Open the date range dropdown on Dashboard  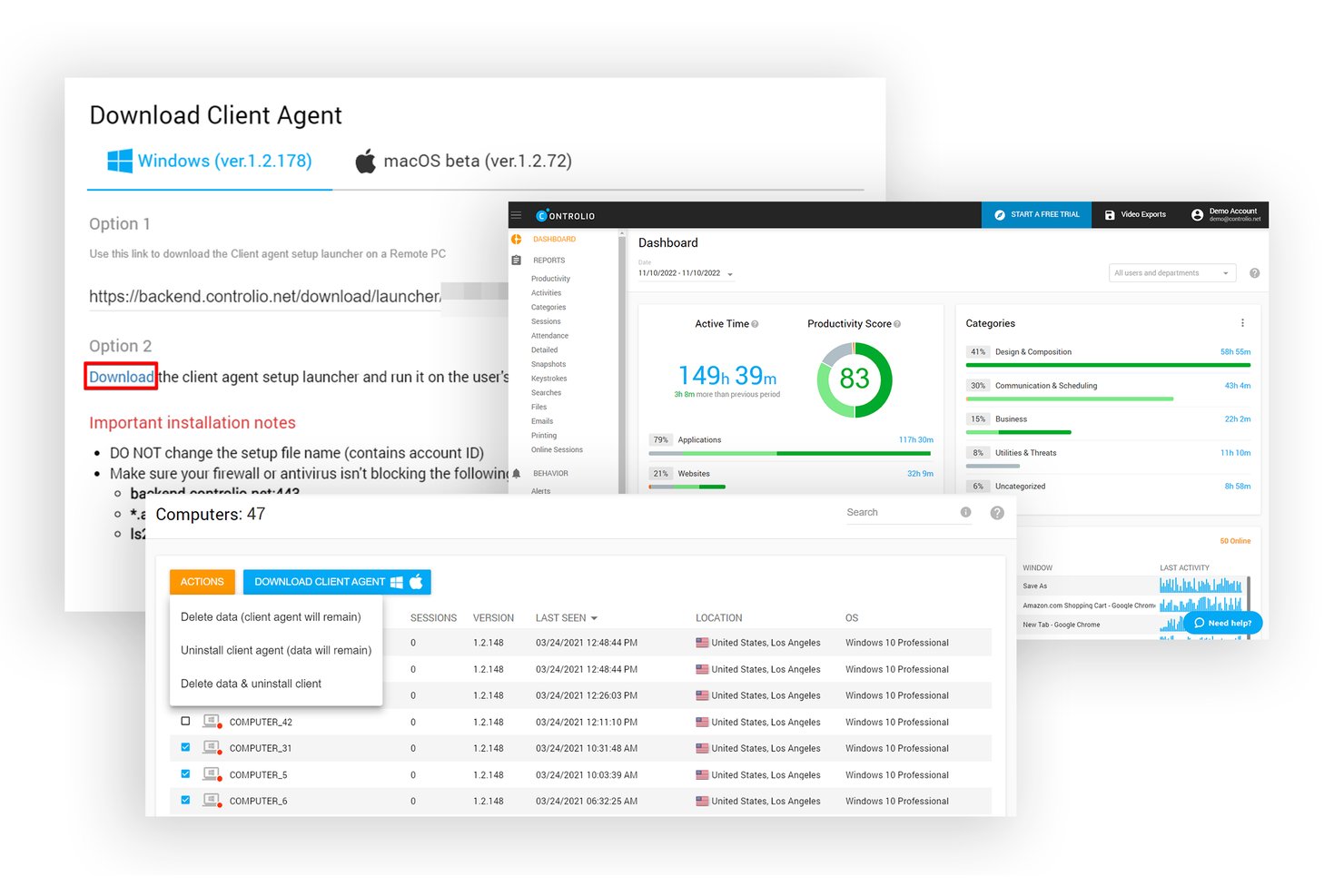[x=686, y=273]
